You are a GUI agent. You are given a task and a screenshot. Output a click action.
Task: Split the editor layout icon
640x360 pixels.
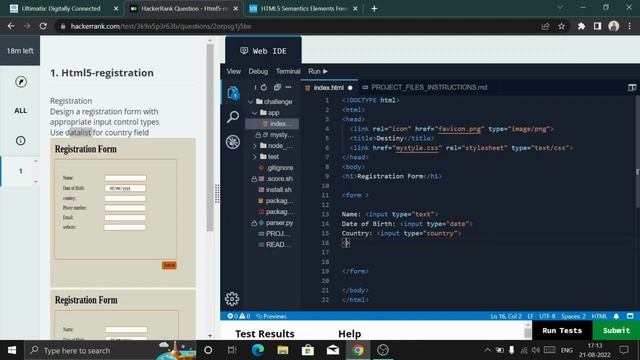pyautogui.click(x=632, y=87)
